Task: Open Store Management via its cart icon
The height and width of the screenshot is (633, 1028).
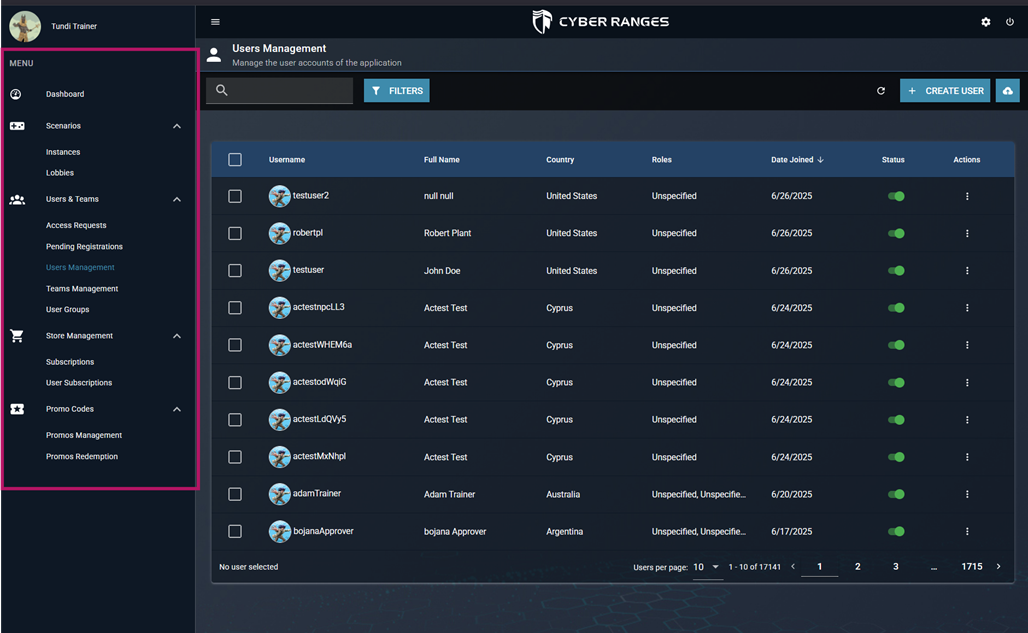Action: (x=16, y=335)
